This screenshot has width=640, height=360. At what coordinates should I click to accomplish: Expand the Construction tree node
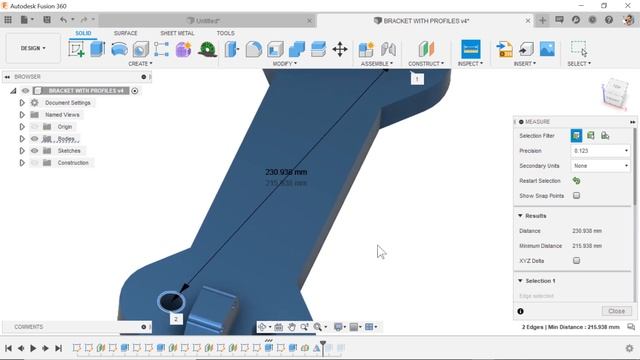click(x=22, y=163)
